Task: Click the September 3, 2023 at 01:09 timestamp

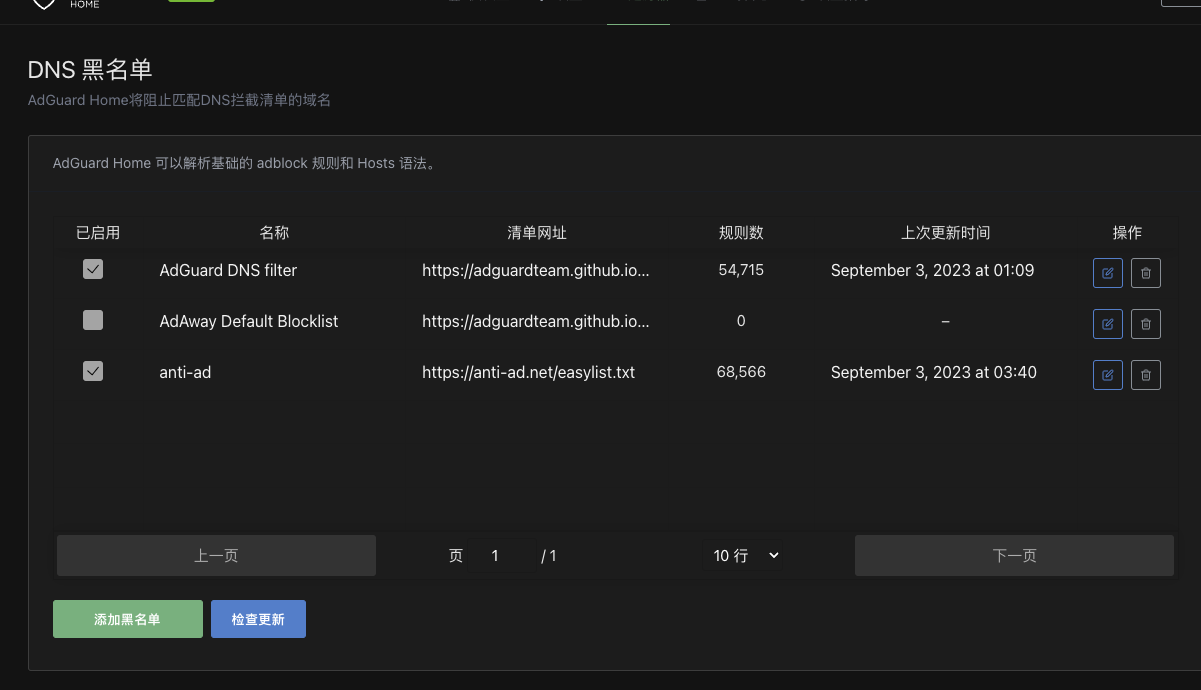Action: point(932,270)
